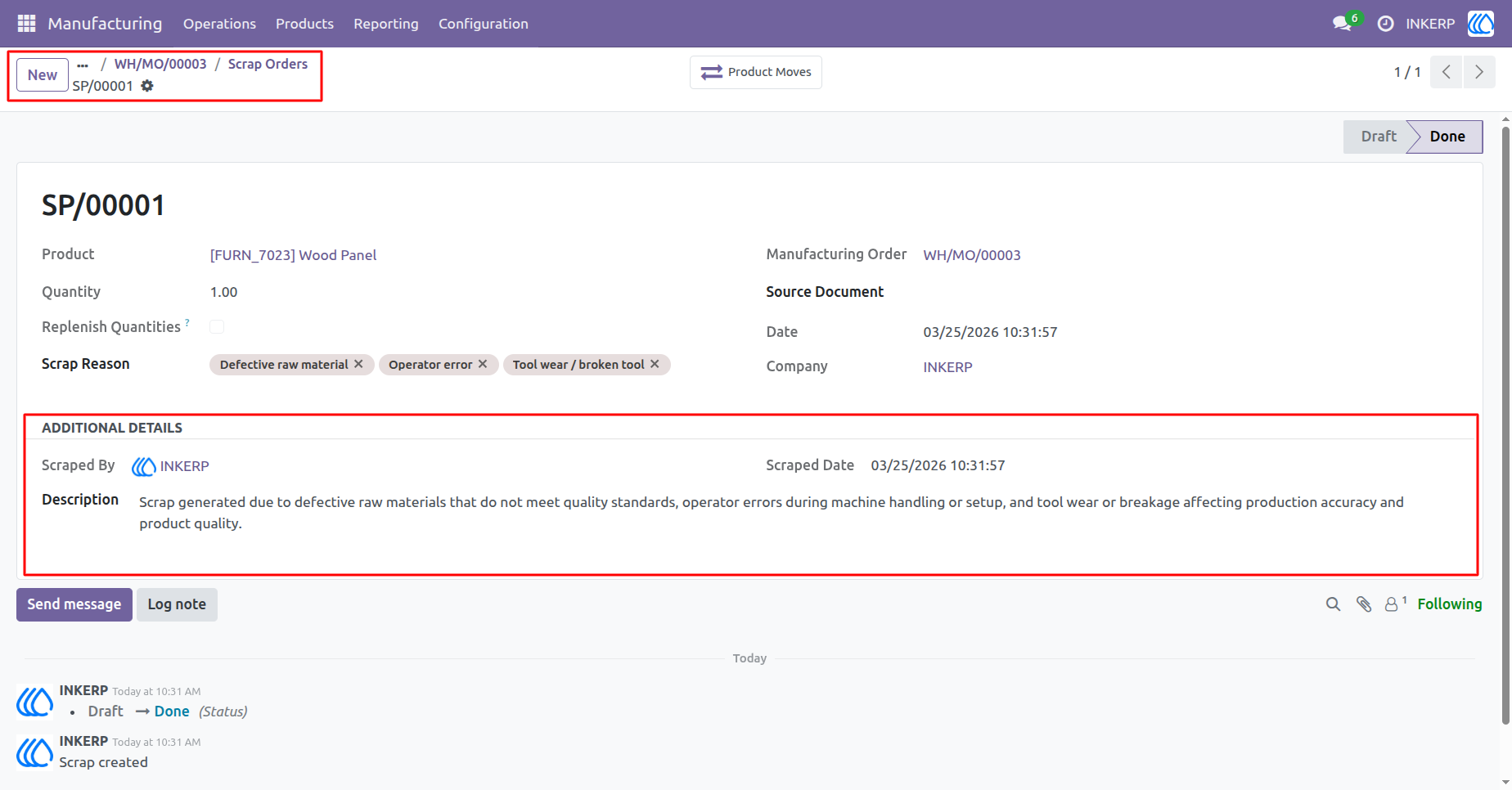1512x790 pixels.
Task: Click the Done status stage
Action: click(1447, 137)
